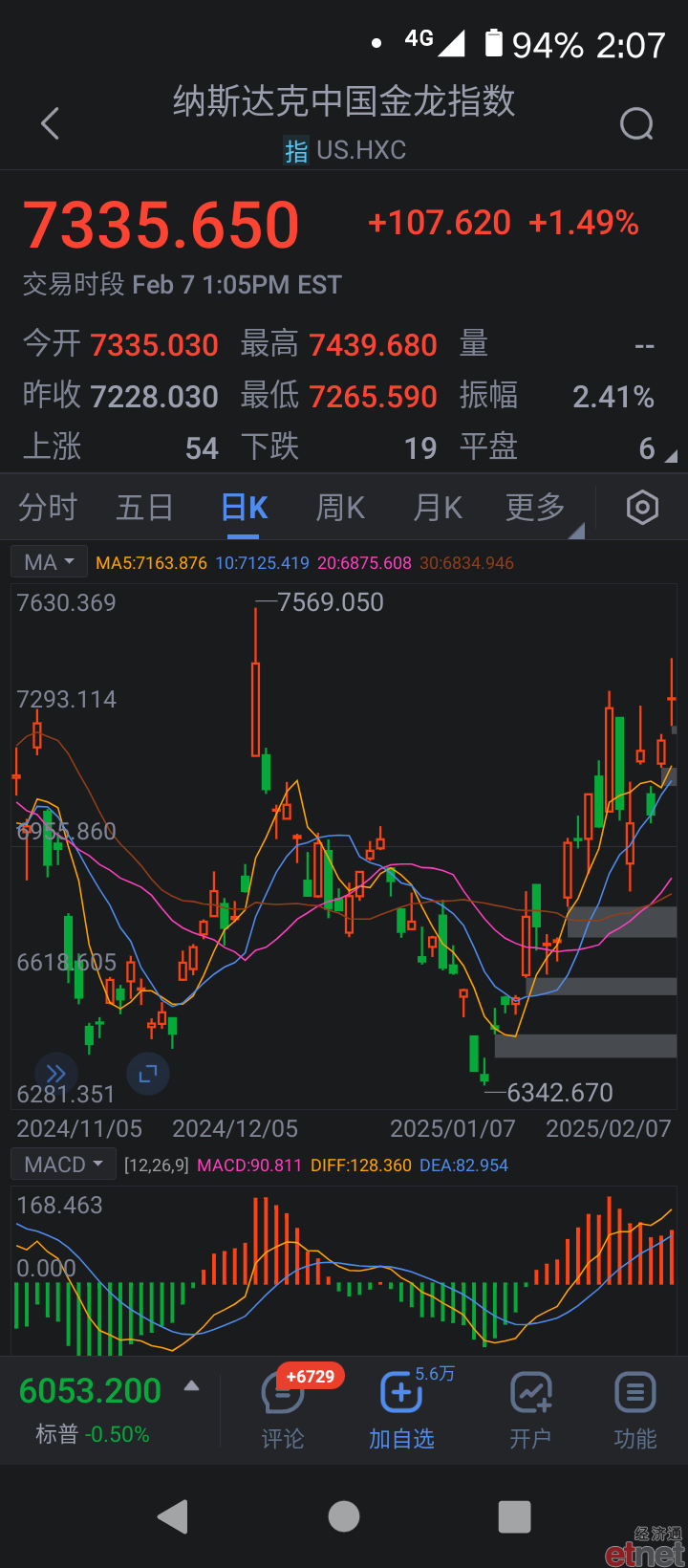Tap the title 纳斯达克中国金龙指数
Image resolution: width=688 pixels, height=1568 pixels.
pyautogui.click(x=344, y=101)
